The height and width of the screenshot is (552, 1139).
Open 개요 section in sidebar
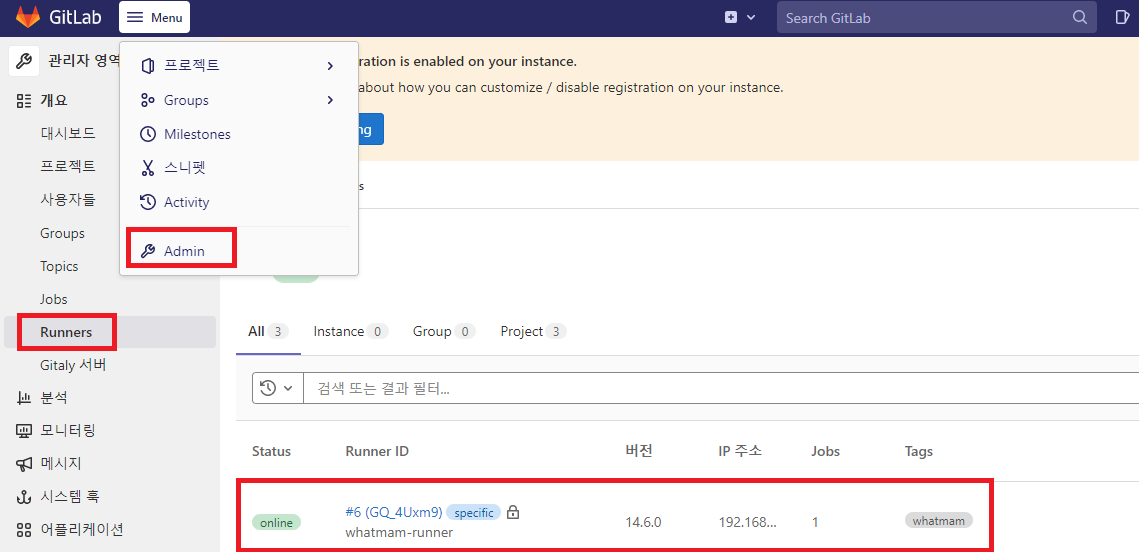[x=54, y=100]
